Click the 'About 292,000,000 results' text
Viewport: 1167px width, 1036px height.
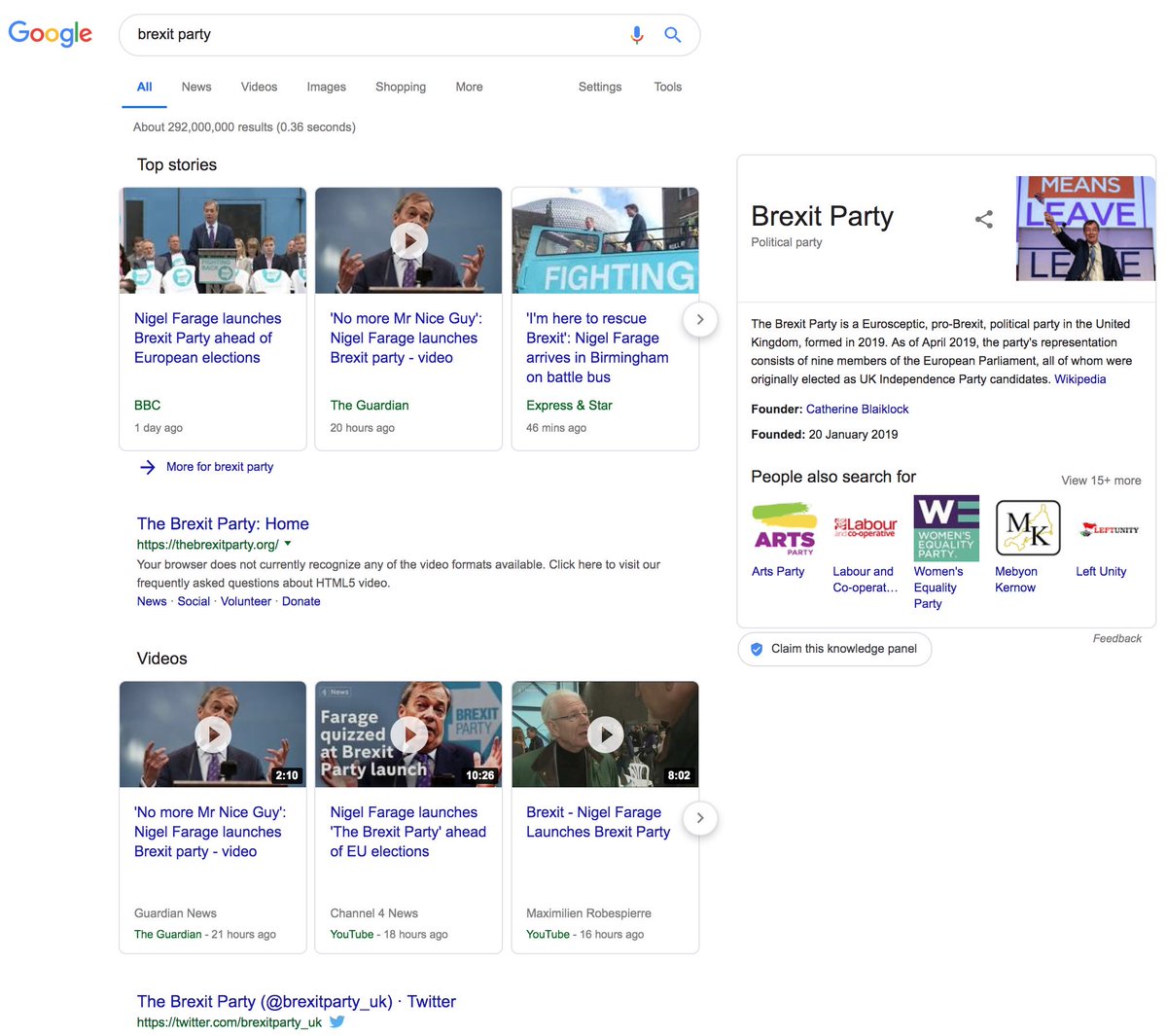[x=244, y=127]
